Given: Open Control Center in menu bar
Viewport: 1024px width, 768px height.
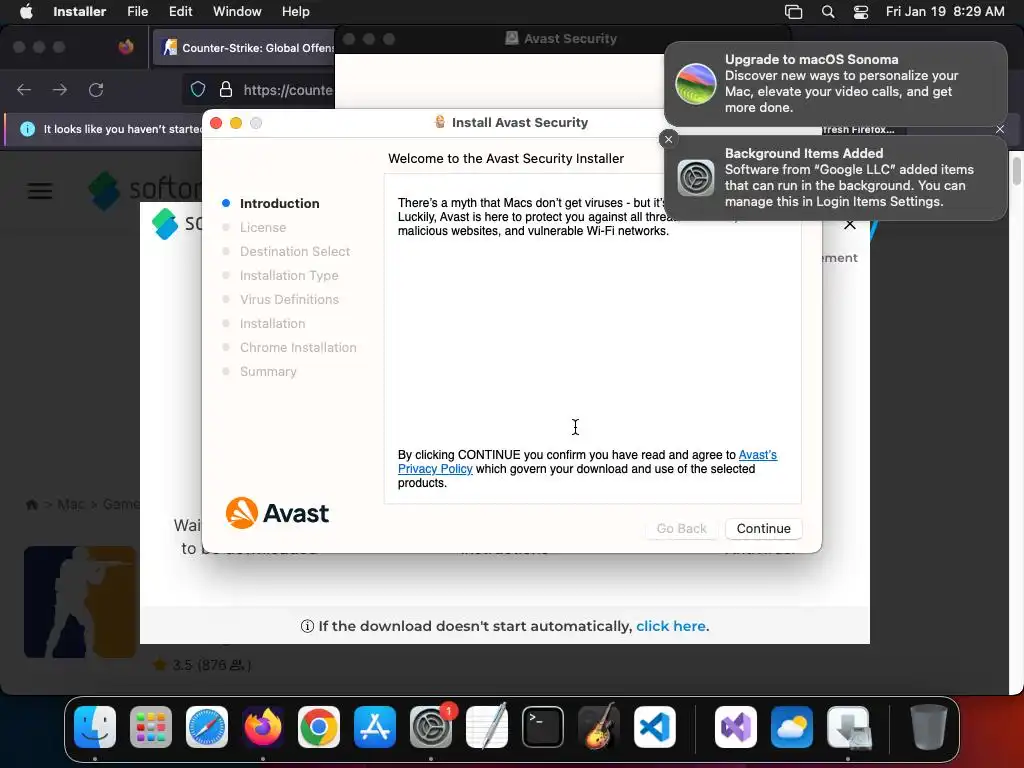Looking at the screenshot, I should click(861, 12).
